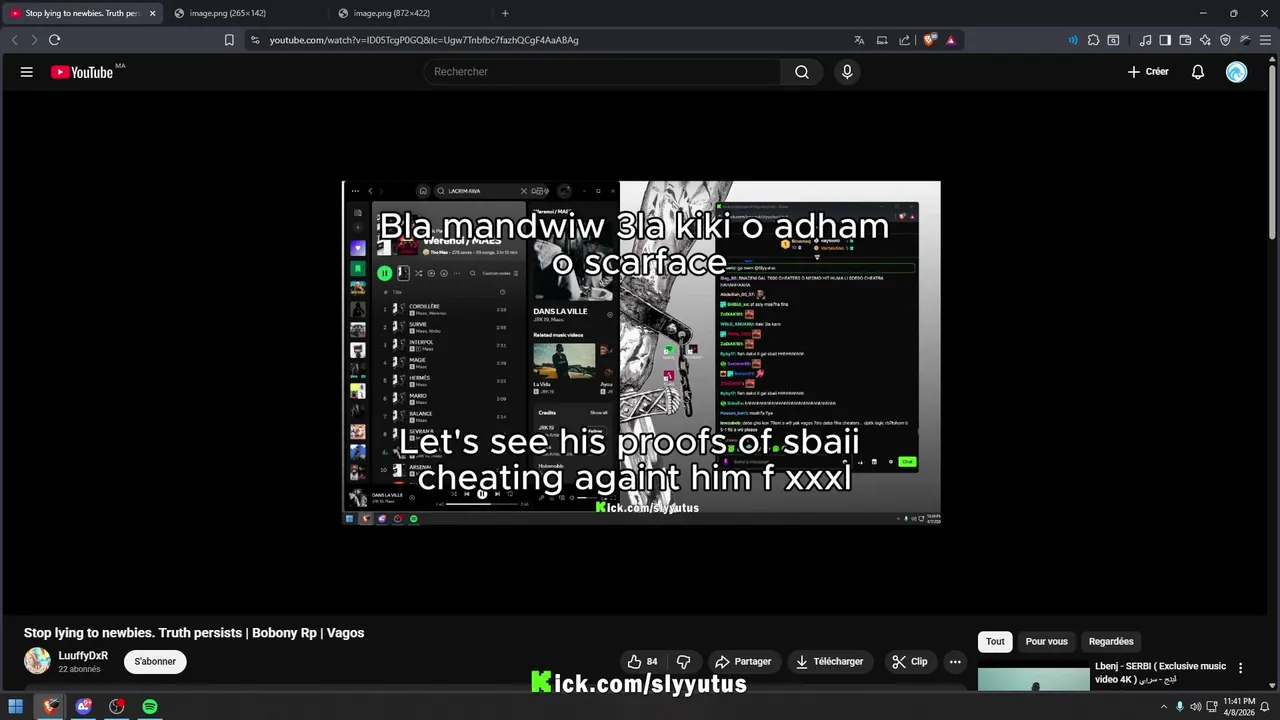Click the search magnifier button
This screenshot has width=1280, height=720.
(802, 72)
